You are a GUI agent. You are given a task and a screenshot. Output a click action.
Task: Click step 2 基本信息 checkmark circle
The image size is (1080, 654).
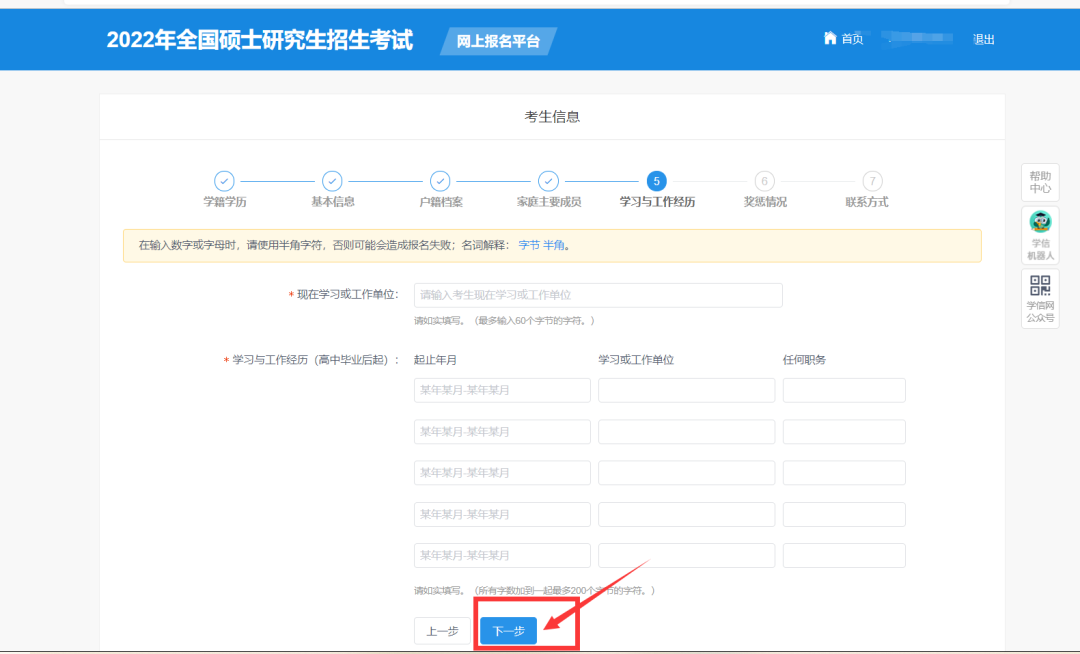[x=332, y=181]
